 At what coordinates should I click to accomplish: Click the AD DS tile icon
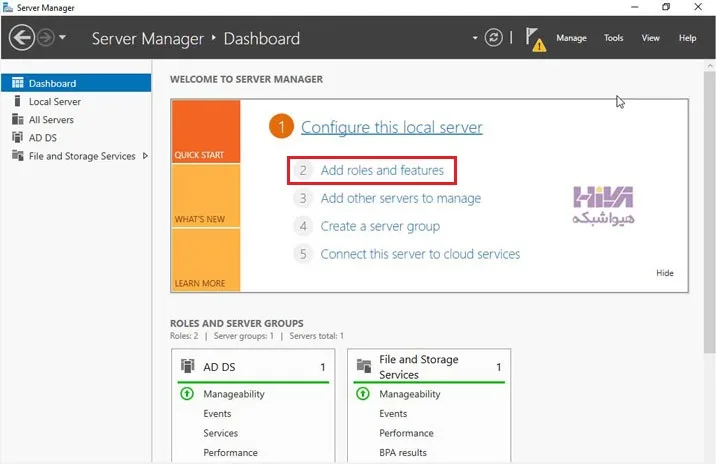[x=187, y=366]
